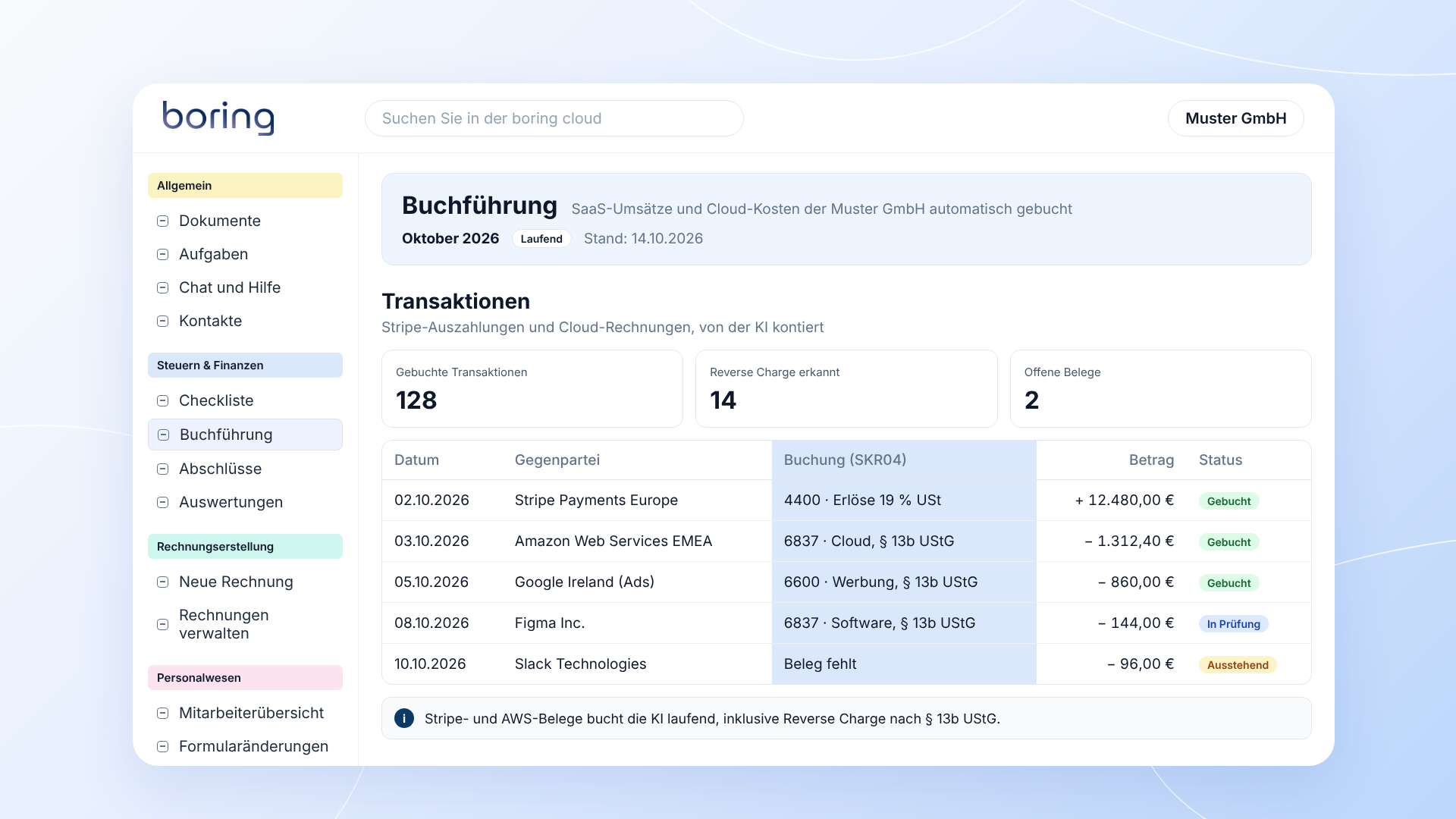Click the icon beside Kontakte
1456x819 pixels.
(162, 321)
